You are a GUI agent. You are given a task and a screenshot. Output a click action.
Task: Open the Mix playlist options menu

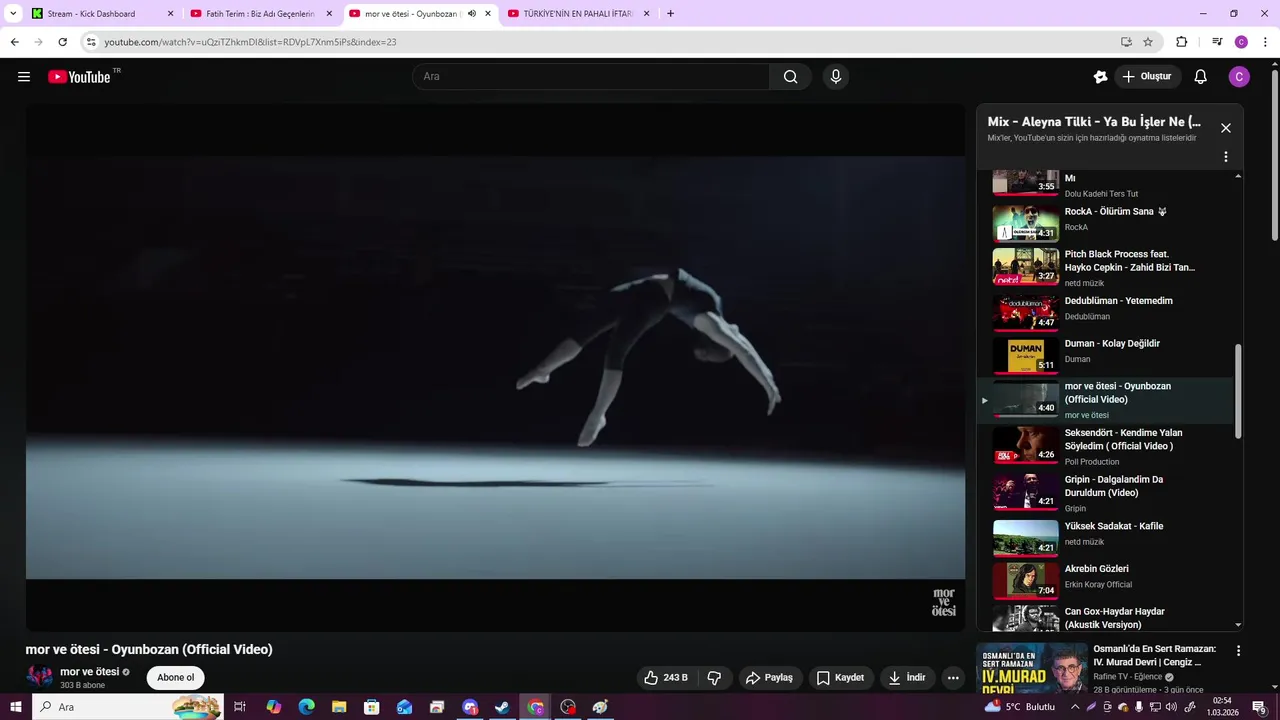[1226, 157]
